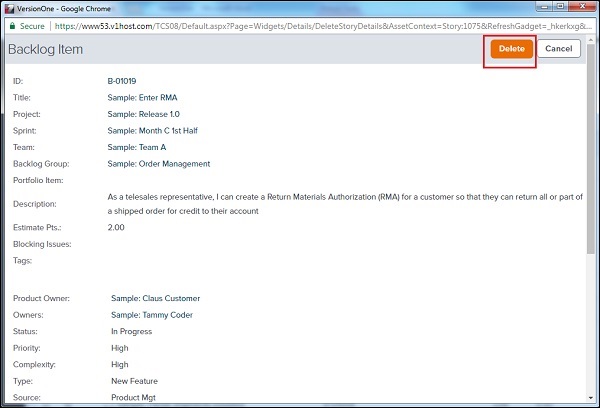Click the VersionOne favicon in title bar
The image size is (600, 408).
coord(9,8)
